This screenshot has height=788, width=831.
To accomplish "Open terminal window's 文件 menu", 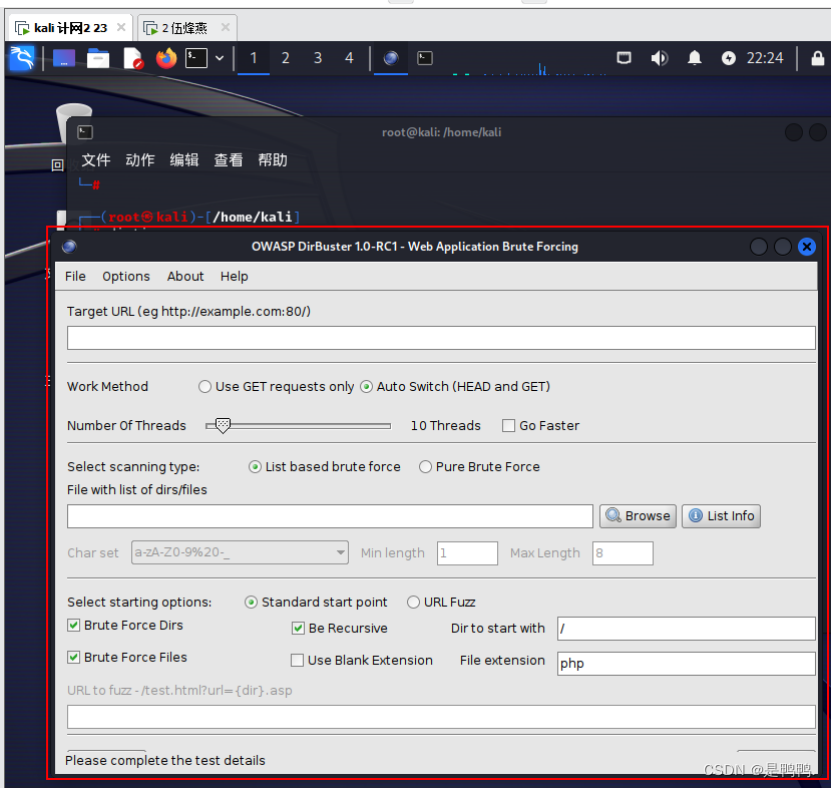I will tap(96, 160).
